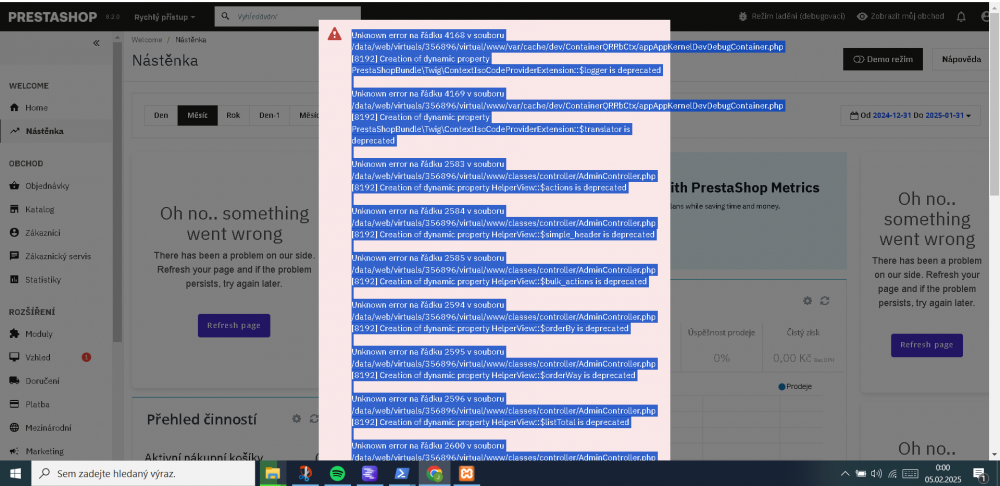Open Spotify from taskbar
This screenshot has width=1000, height=486.
[x=337, y=474]
